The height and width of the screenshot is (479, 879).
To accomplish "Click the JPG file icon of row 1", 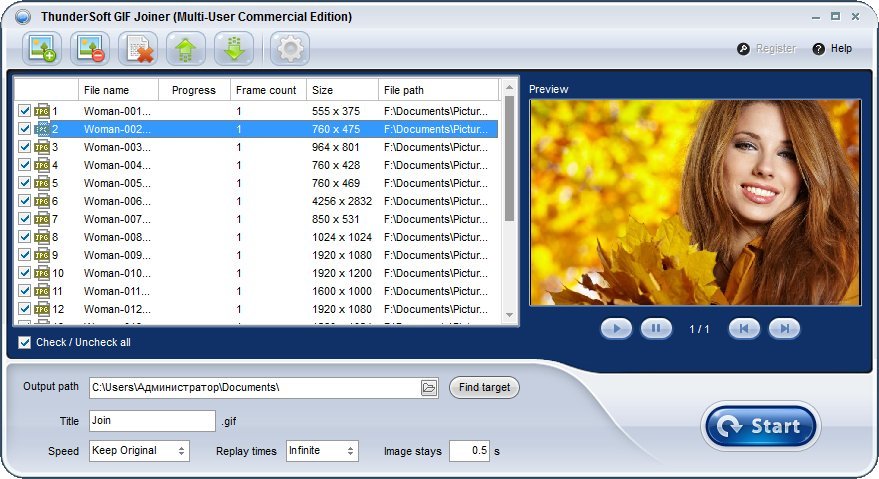I will (x=42, y=111).
